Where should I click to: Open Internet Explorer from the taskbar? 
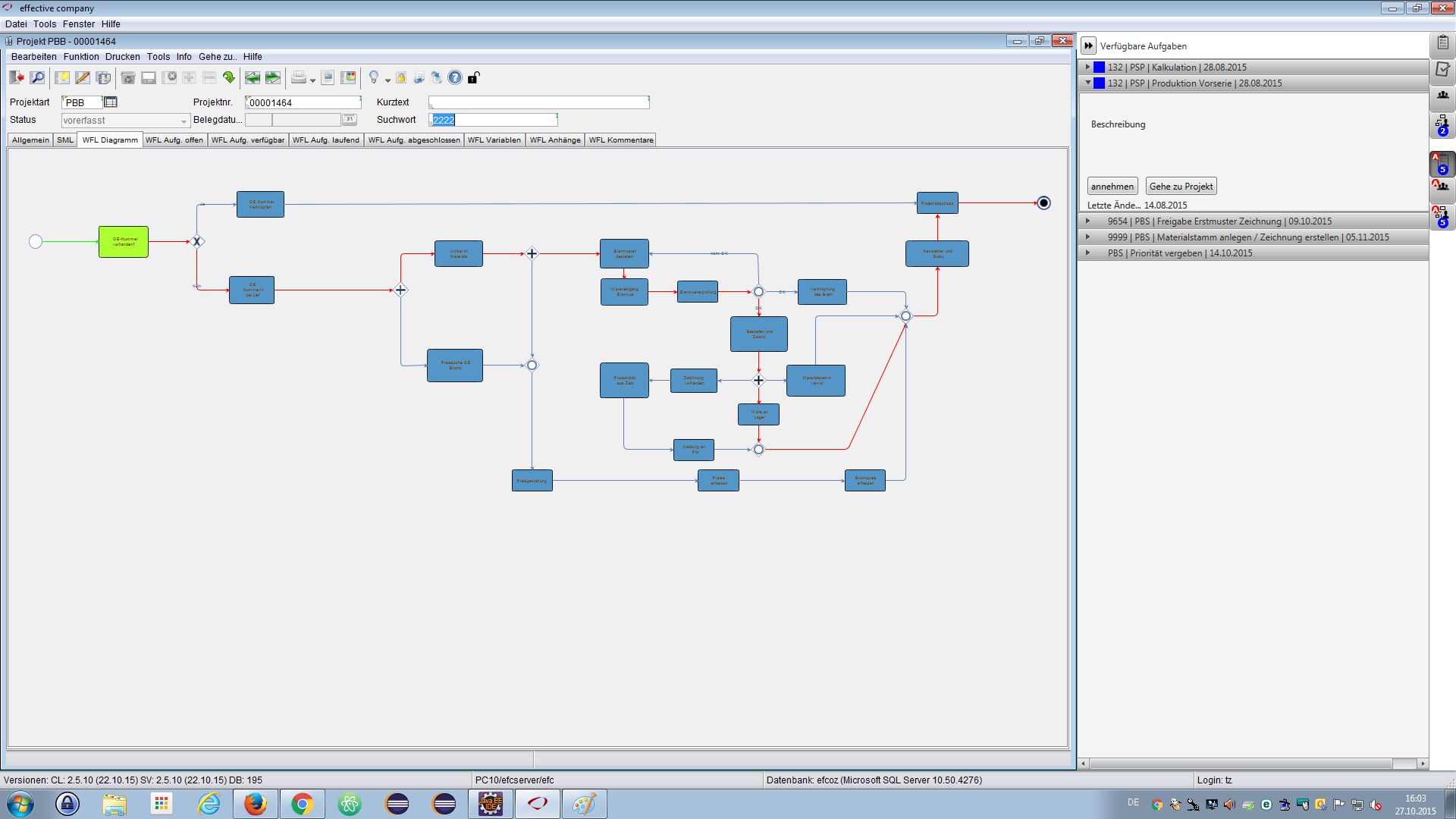click(209, 804)
